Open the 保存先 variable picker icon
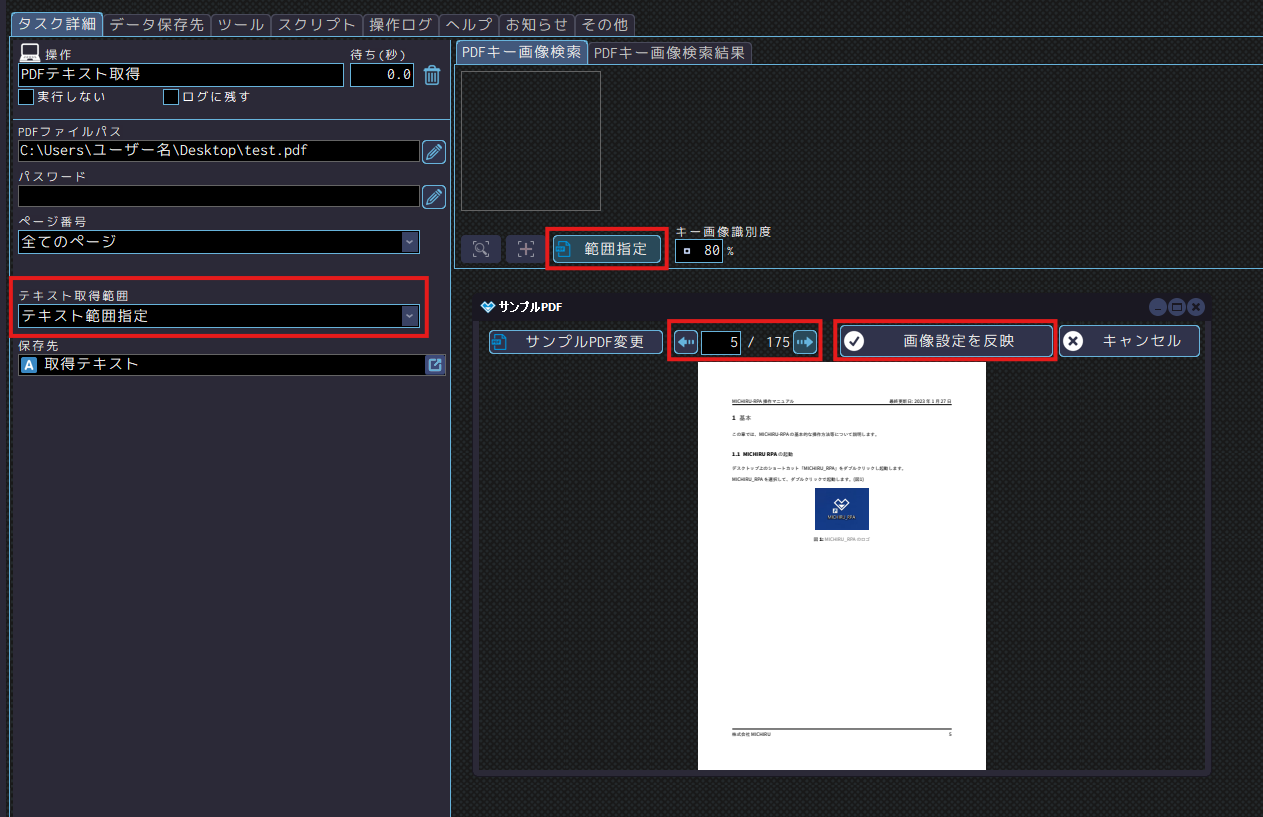The image size is (1263, 817). coord(435,365)
